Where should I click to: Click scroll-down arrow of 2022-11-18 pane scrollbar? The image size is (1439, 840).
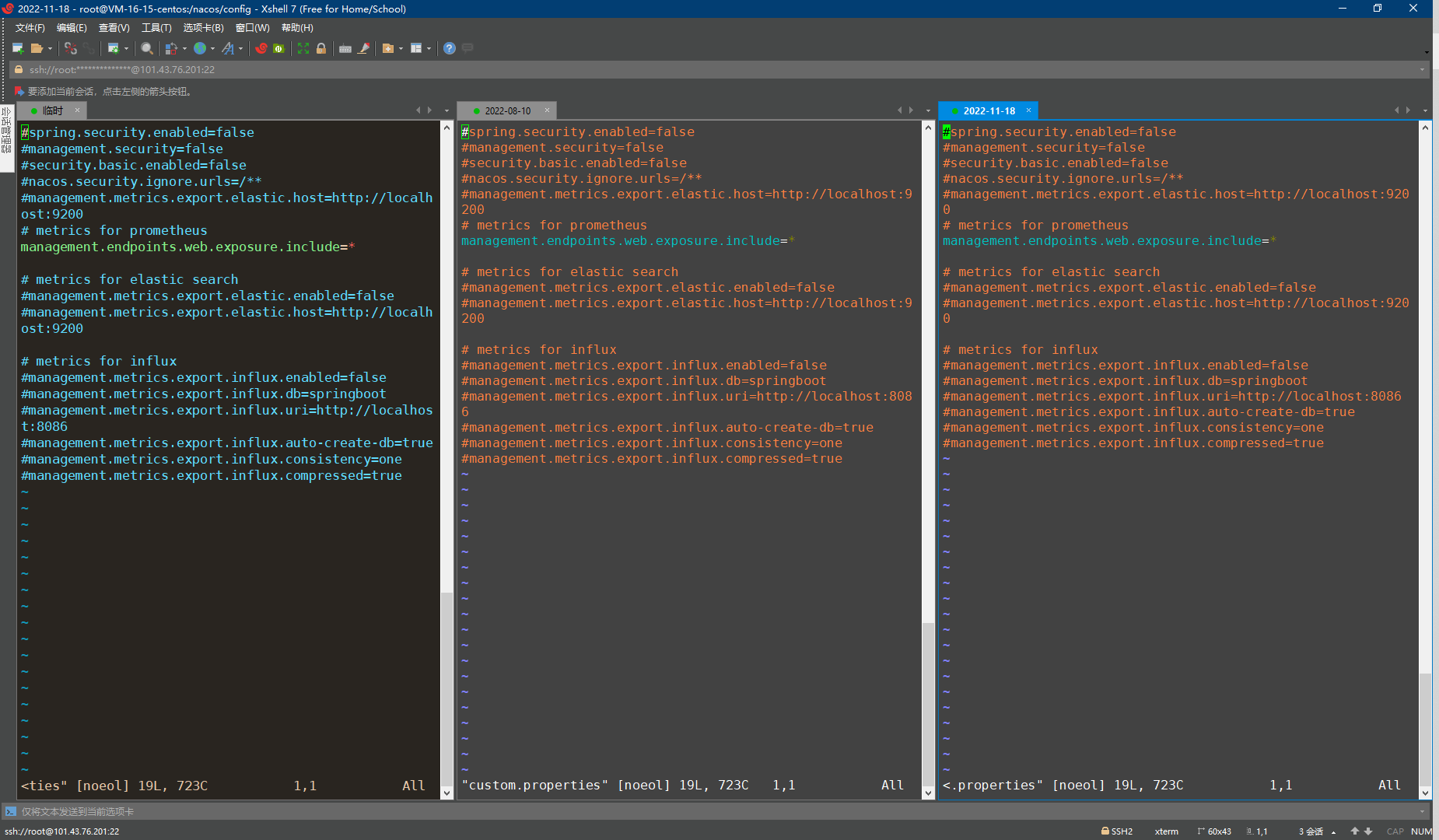point(1425,793)
